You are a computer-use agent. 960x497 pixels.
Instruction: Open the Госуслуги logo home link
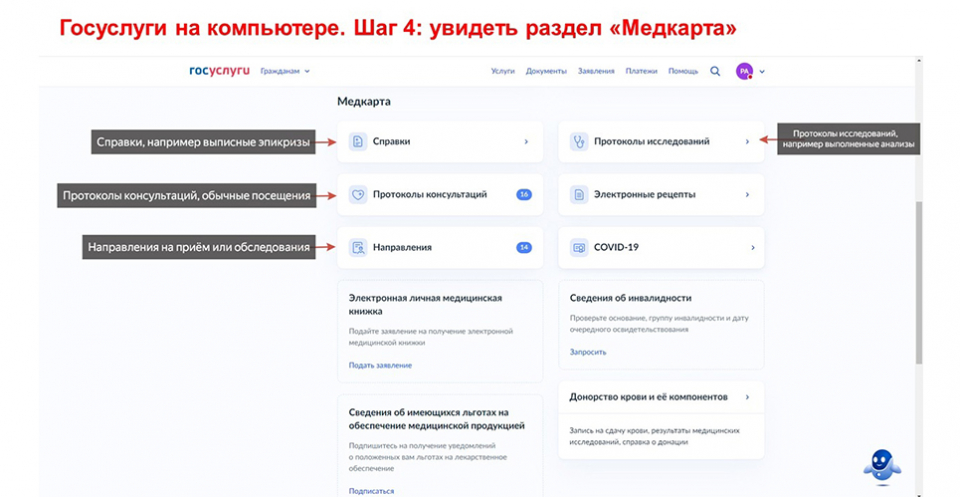point(219,71)
